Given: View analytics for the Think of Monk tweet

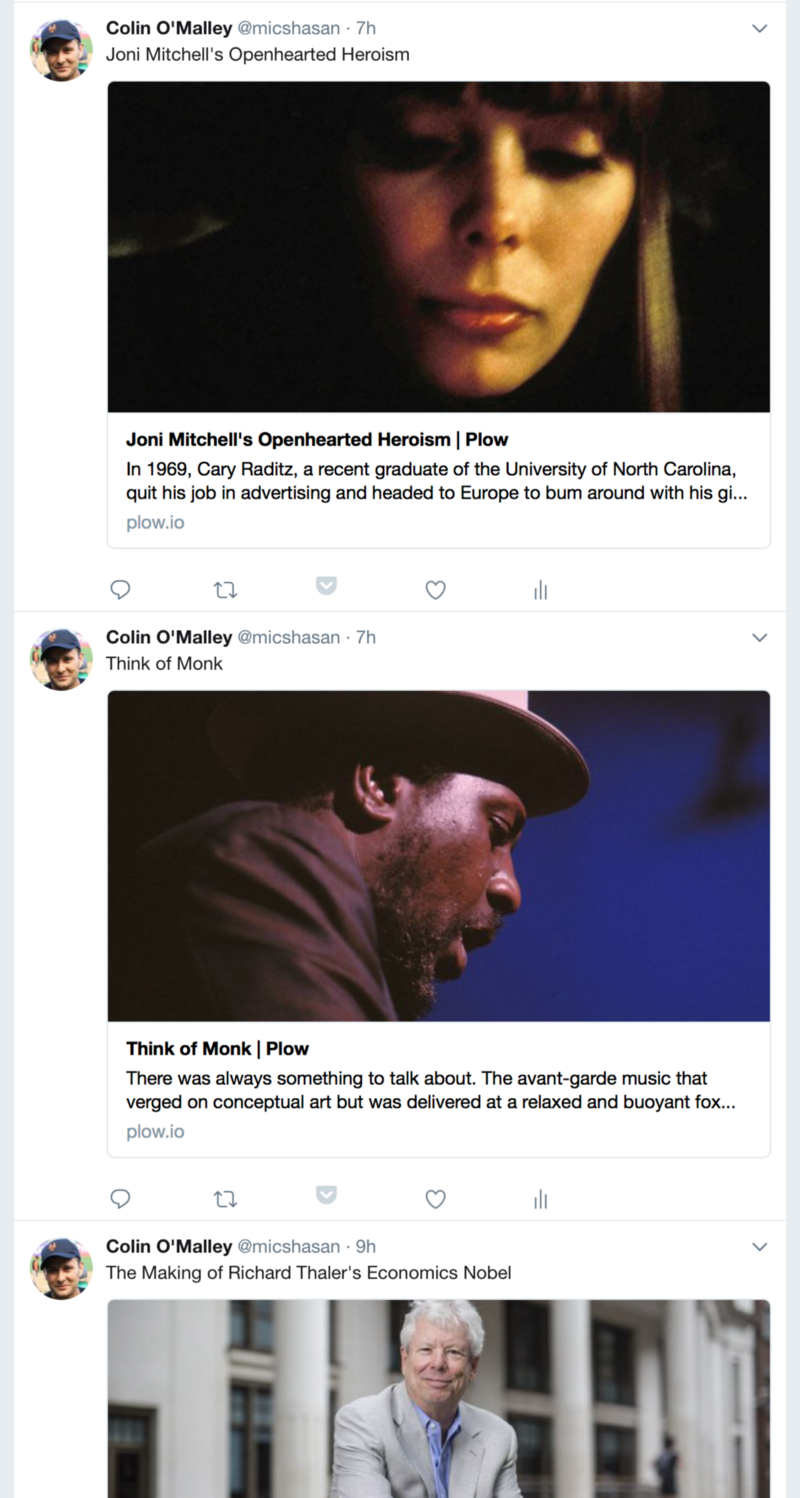Looking at the screenshot, I should pos(540,1199).
